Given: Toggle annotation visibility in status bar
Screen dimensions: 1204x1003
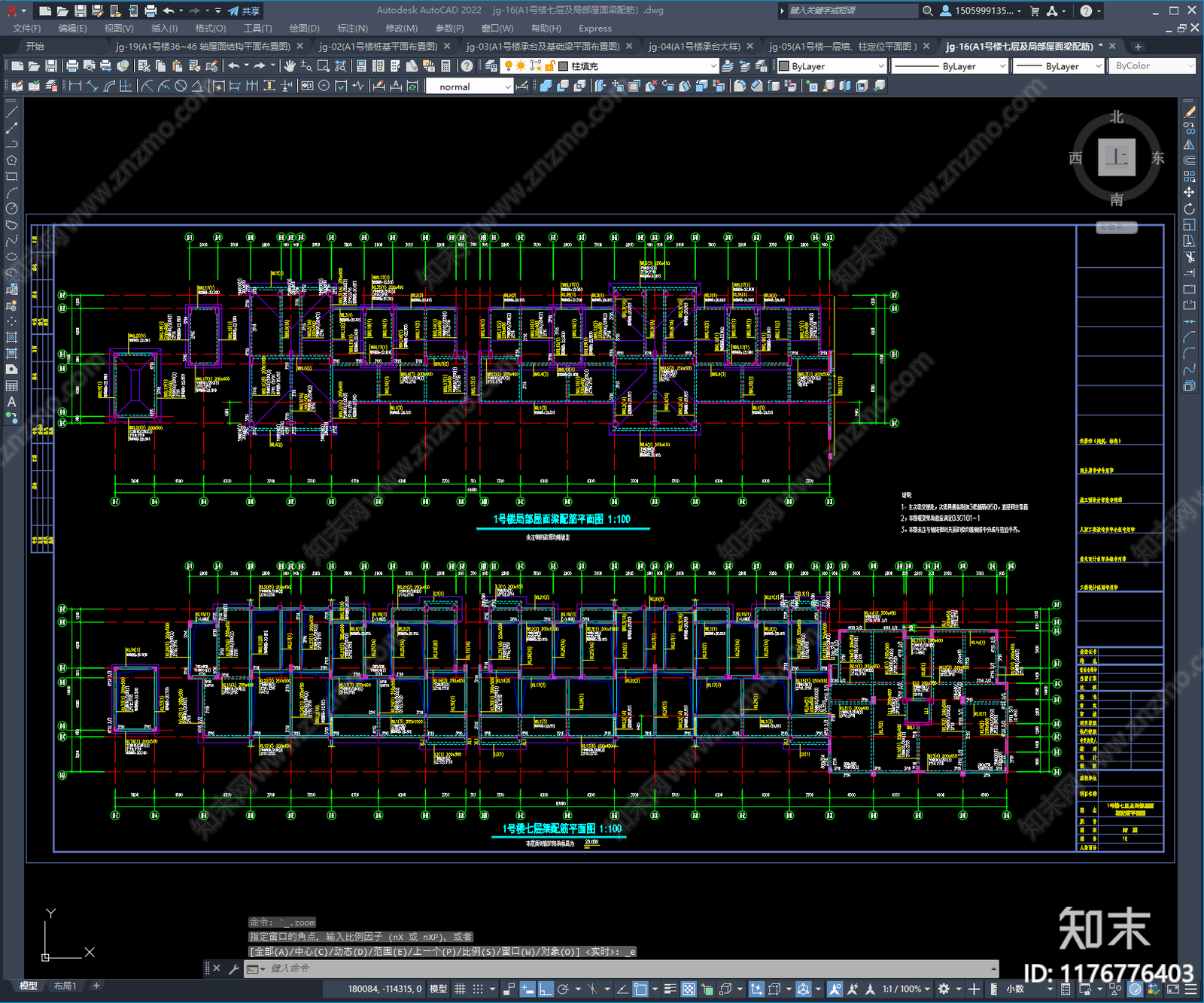Looking at the screenshot, I should 835,989.
